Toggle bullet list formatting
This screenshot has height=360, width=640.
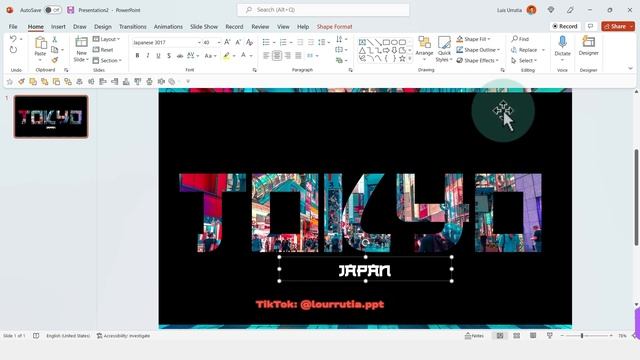click(266, 42)
